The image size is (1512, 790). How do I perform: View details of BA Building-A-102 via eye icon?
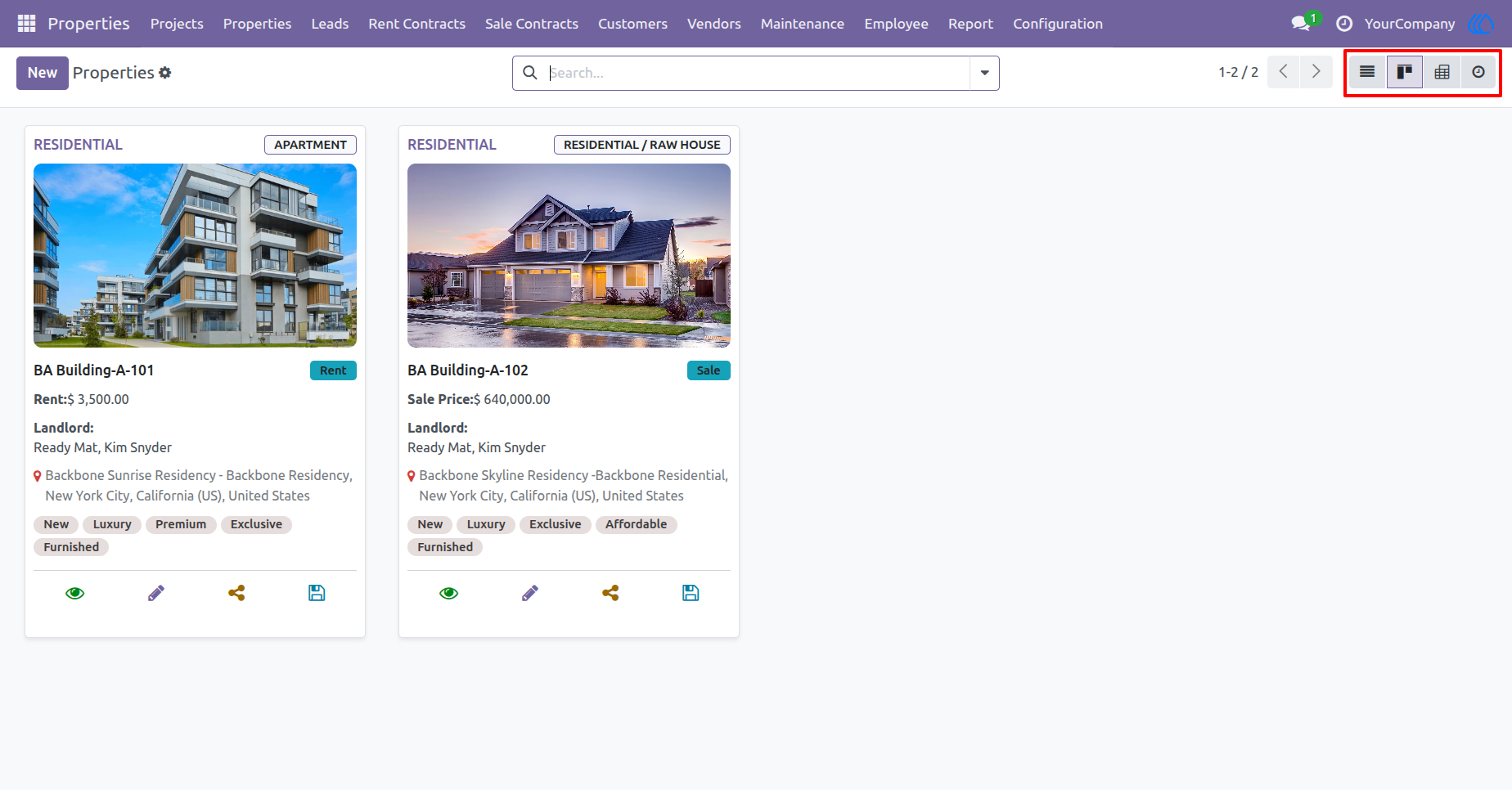(x=449, y=593)
